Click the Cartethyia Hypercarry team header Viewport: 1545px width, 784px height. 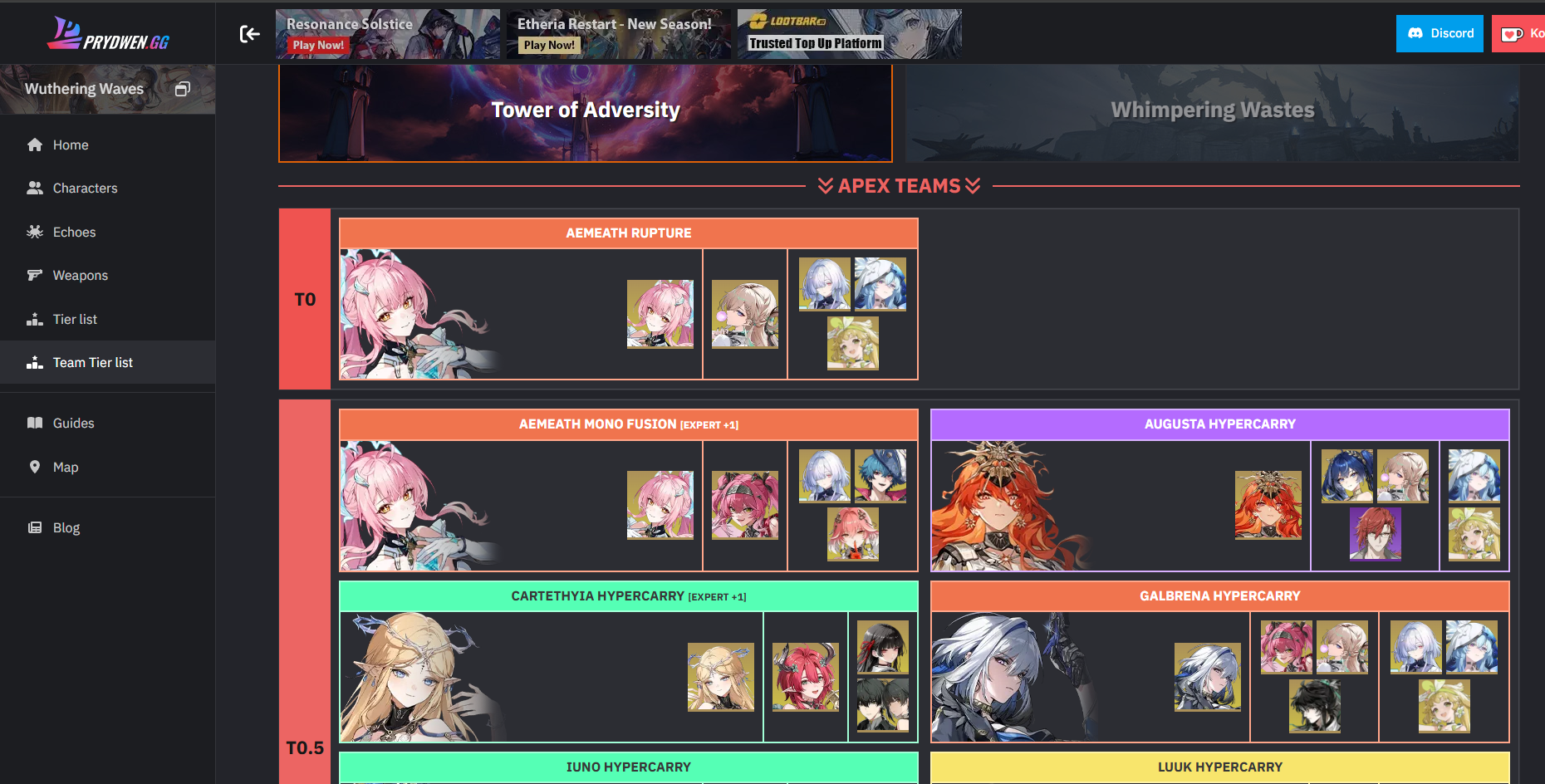pyautogui.click(x=629, y=596)
